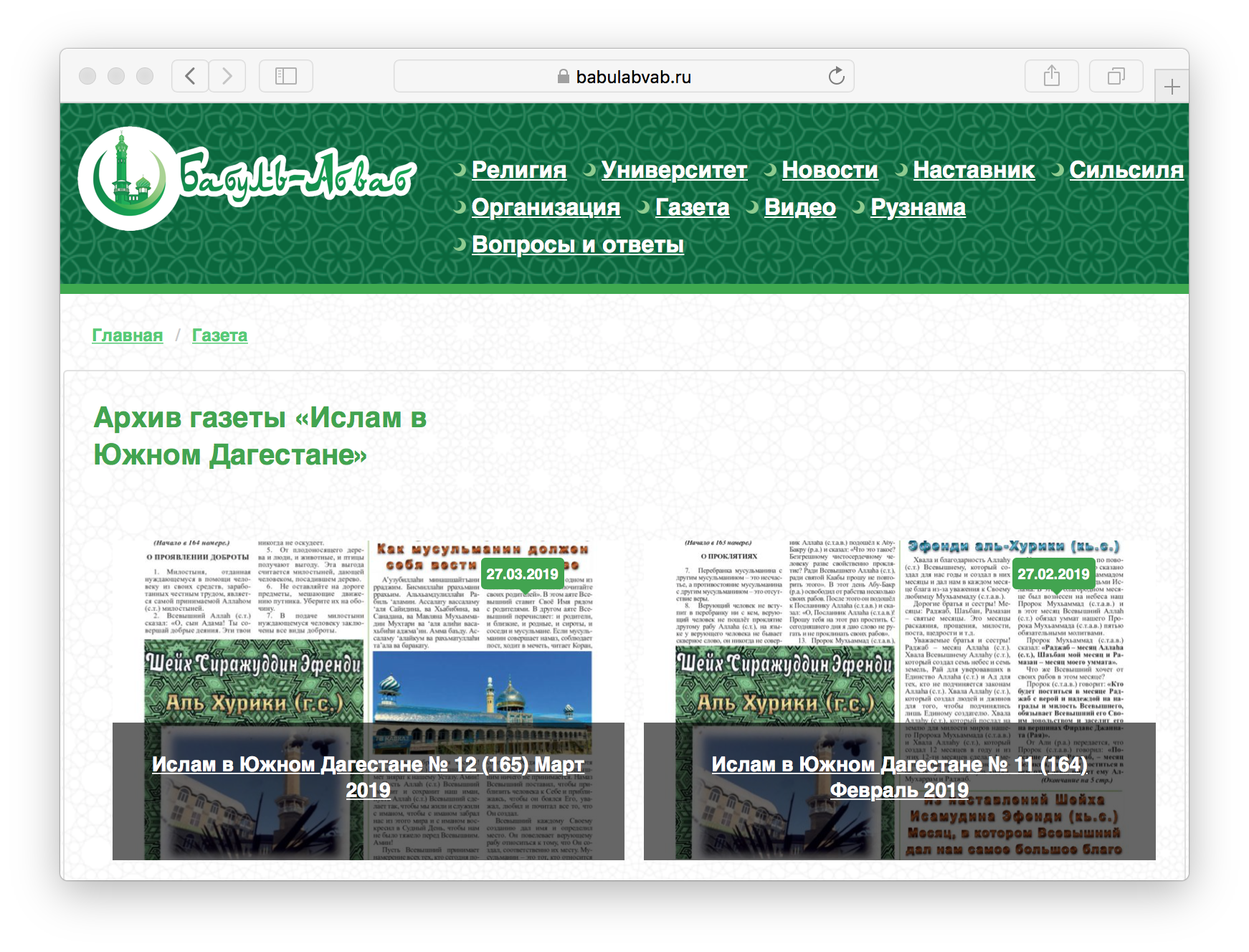1249x952 pixels.
Task: Open the Университет menu item
Action: (x=674, y=170)
